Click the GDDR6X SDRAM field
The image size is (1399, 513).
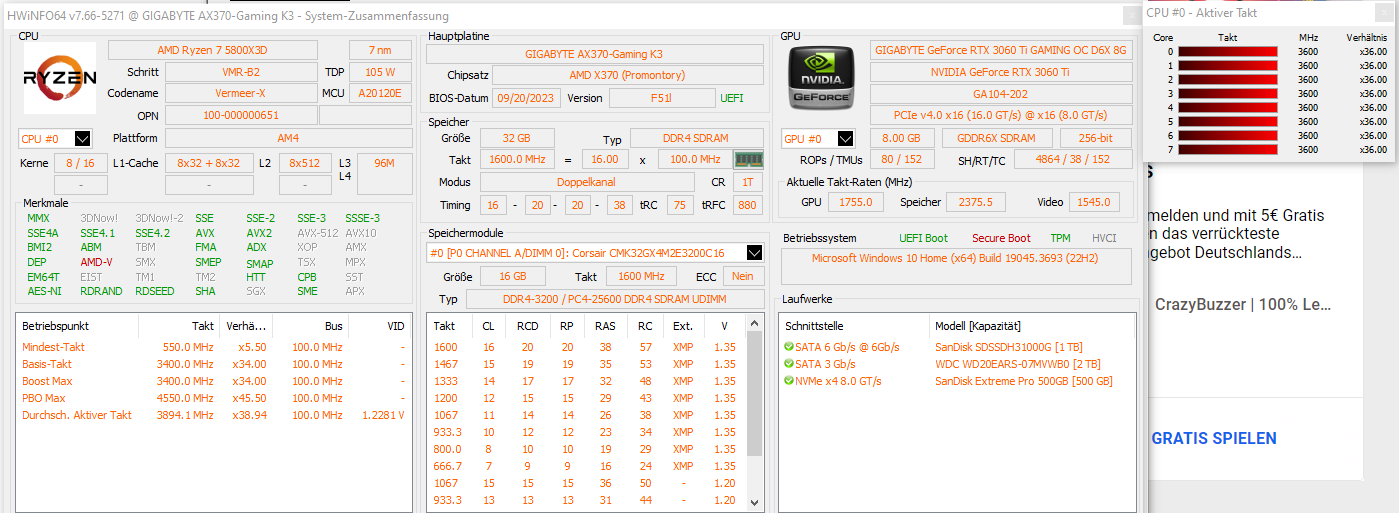pos(997,138)
